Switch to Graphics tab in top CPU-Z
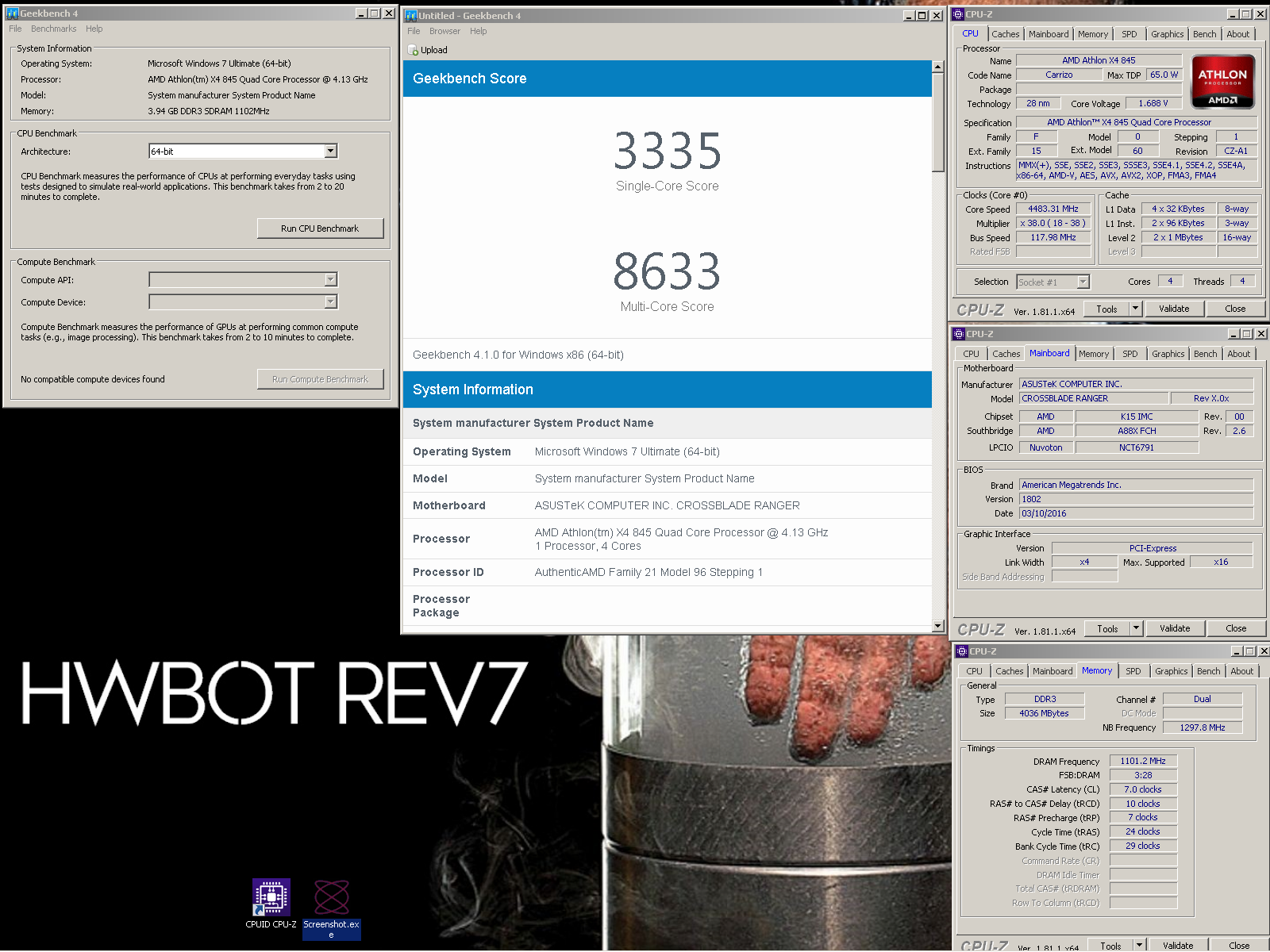This screenshot has width=1270, height=952. 1168,34
